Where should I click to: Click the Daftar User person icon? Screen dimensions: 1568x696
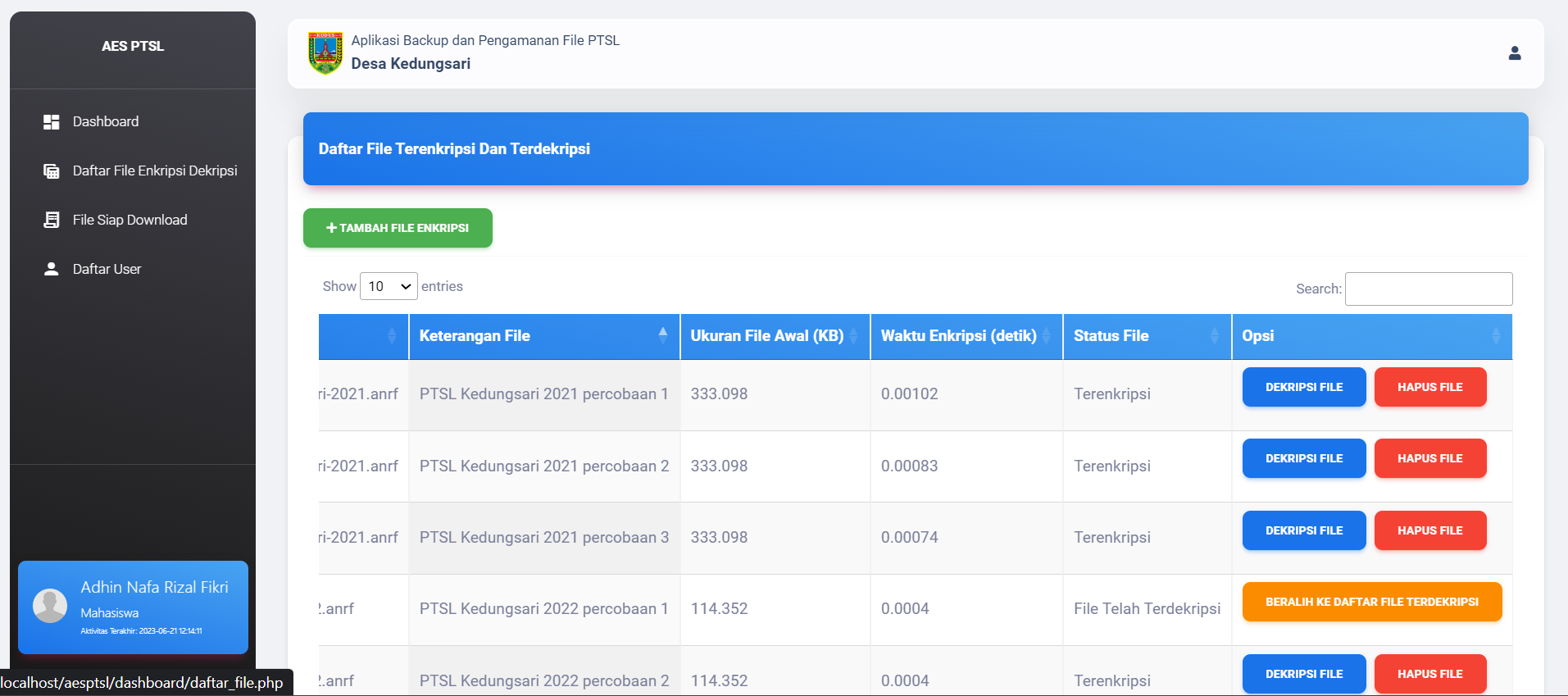(52, 269)
